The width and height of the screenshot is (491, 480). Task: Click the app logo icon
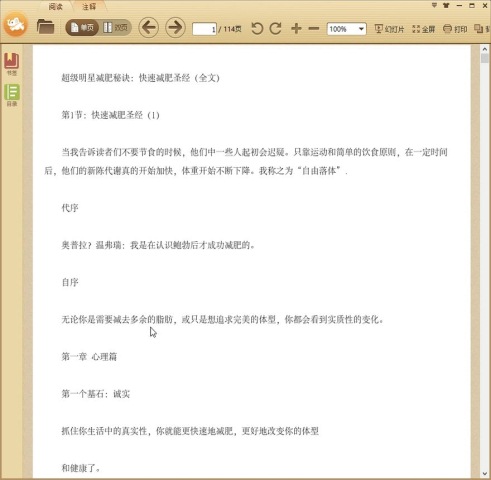pos(15,24)
